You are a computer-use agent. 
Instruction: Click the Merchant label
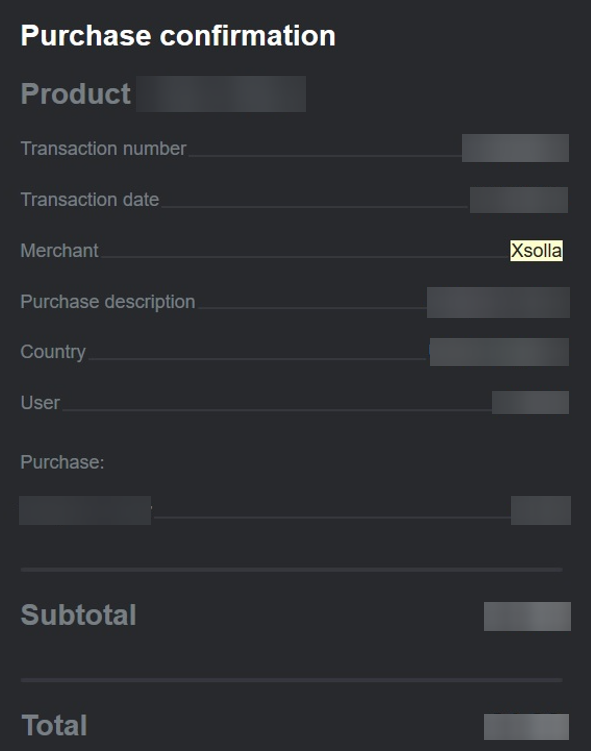(59, 250)
